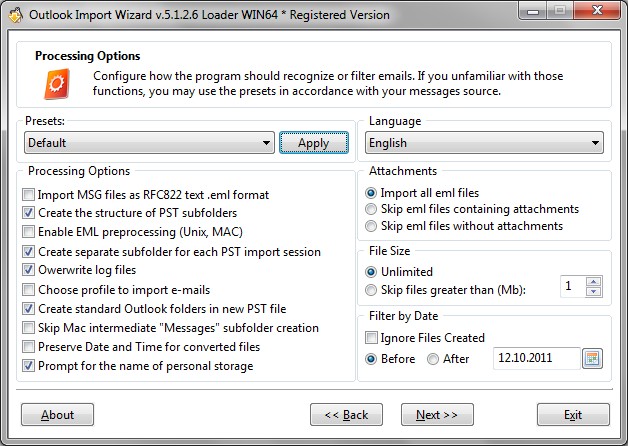Image resolution: width=628 pixels, height=446 pixels.
Task: Select Unlimited file size
Action: click(x=371, y=272)
